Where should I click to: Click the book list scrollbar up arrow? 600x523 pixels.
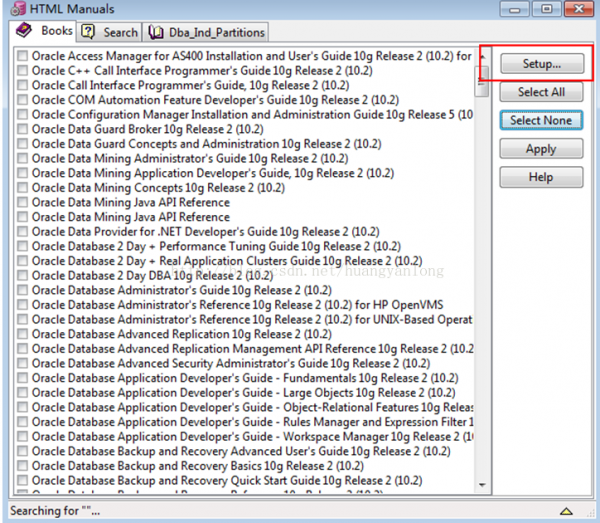pyautogui.click(x=483, y=57)
